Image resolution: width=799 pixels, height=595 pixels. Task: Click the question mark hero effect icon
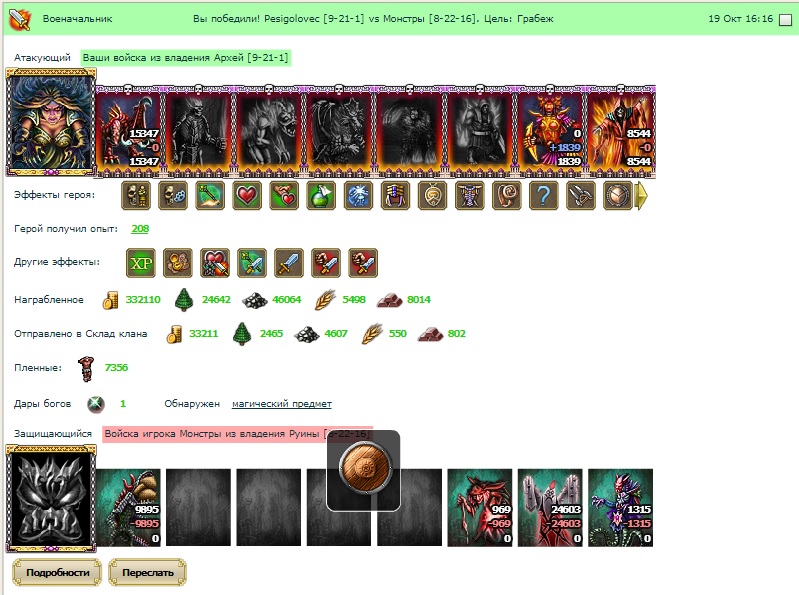point(544,196)
